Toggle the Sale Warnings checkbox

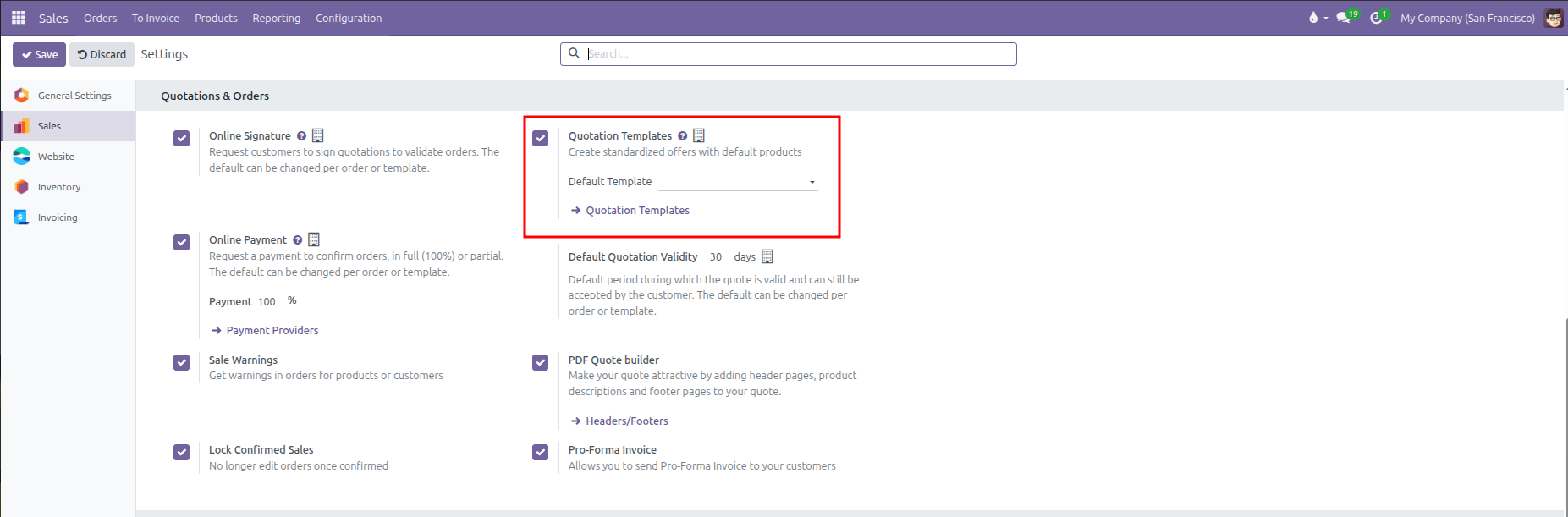pyautogui.click(x=181, y=362)
